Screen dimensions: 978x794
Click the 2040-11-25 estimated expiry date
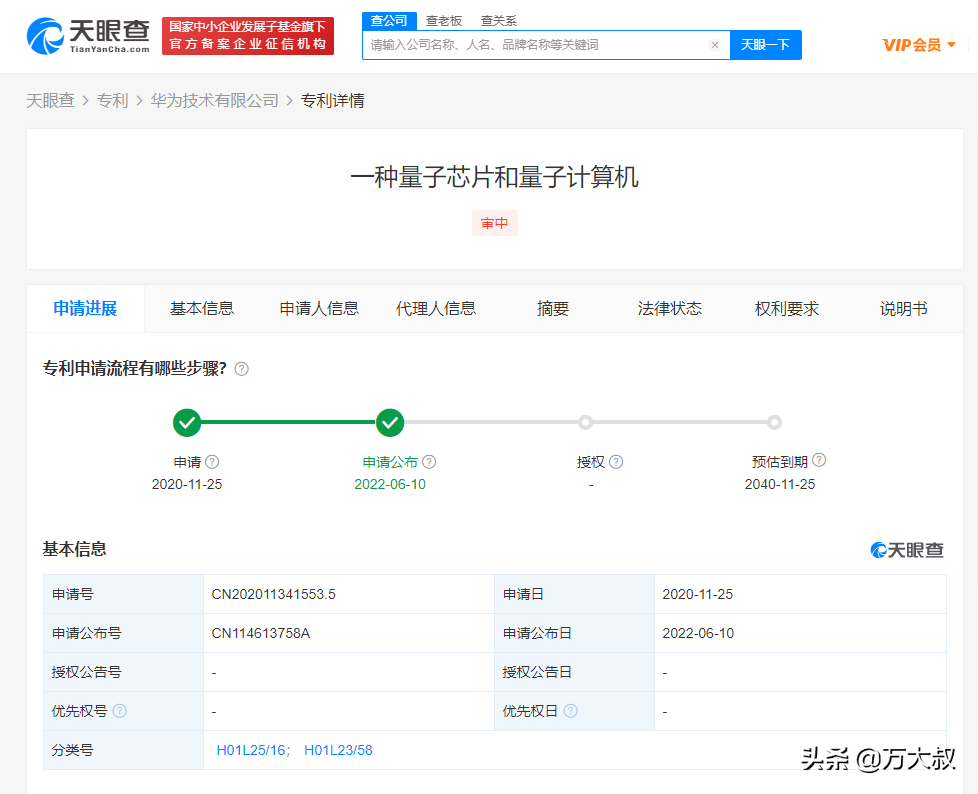click(x=780, y=485)
